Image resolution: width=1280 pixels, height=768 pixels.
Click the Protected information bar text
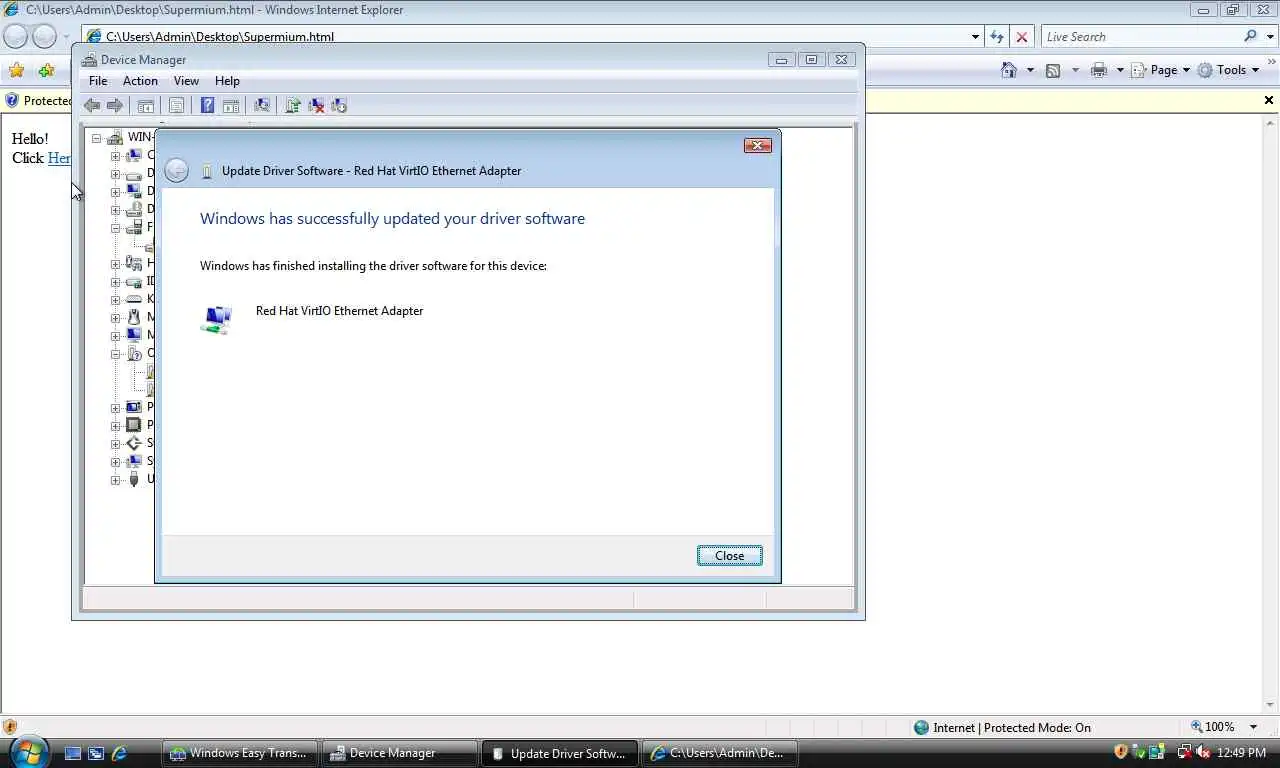click(47, 100)
